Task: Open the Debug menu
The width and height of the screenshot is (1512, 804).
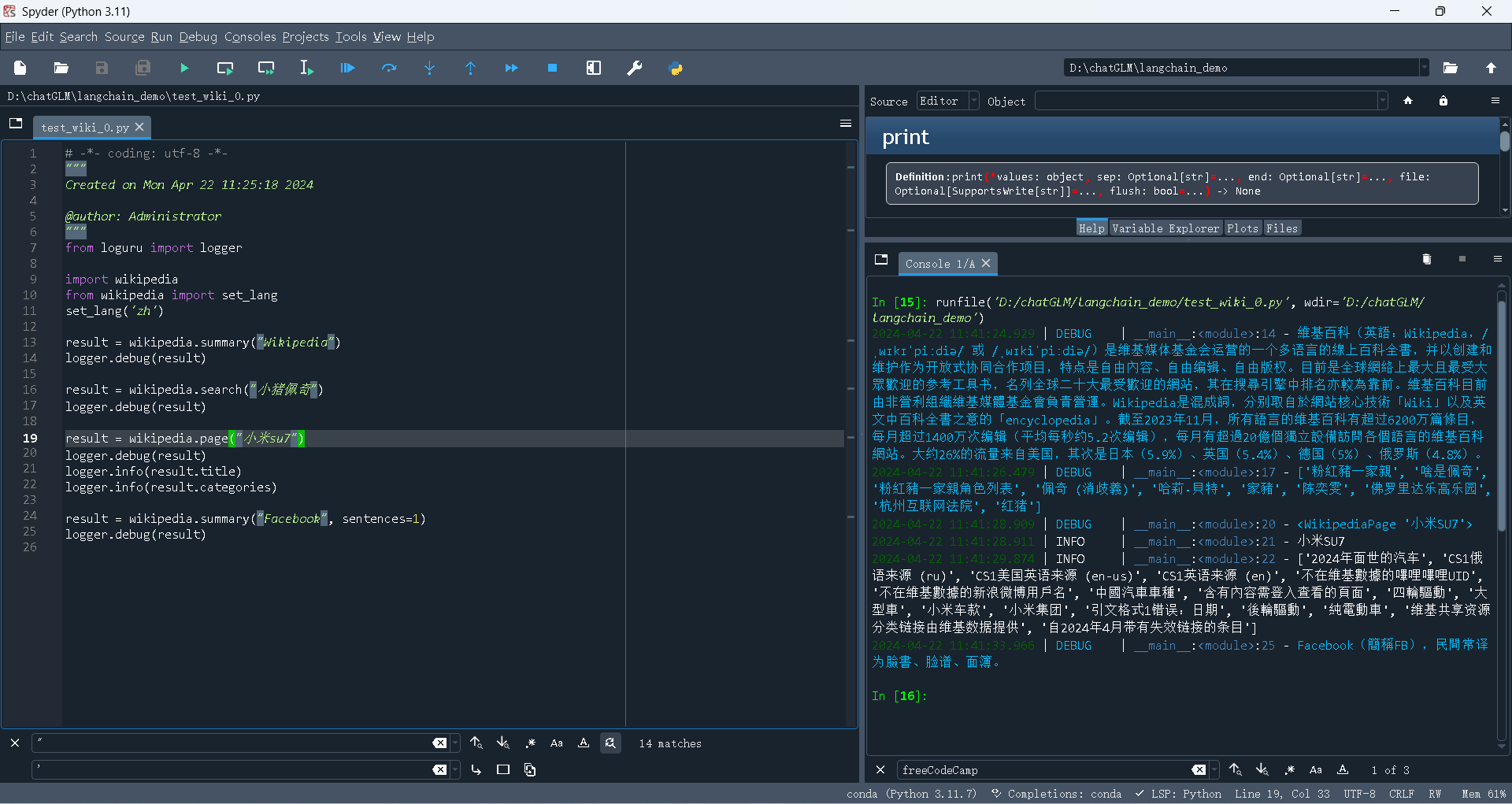Action: pyautogui.click(x=198, y=37)
